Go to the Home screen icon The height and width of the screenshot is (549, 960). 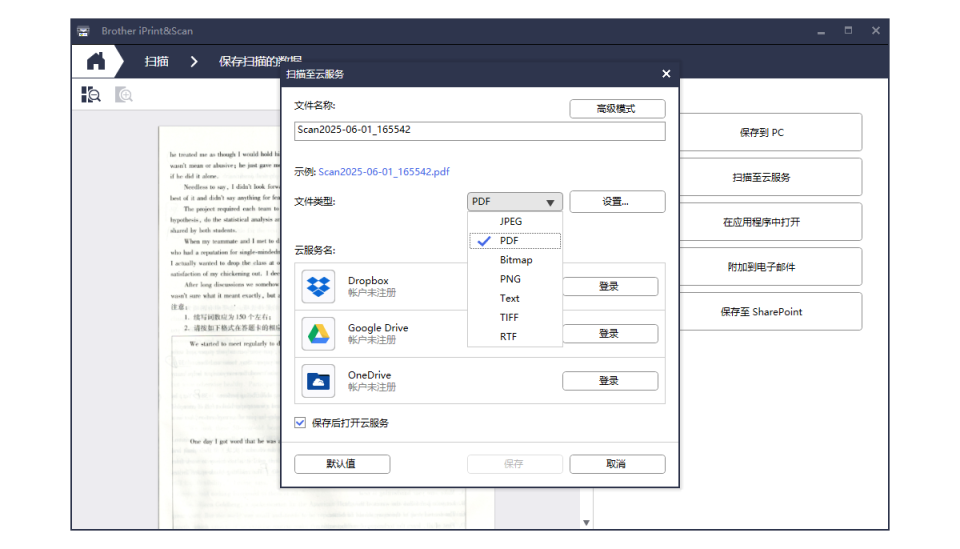tap(96, 61)
